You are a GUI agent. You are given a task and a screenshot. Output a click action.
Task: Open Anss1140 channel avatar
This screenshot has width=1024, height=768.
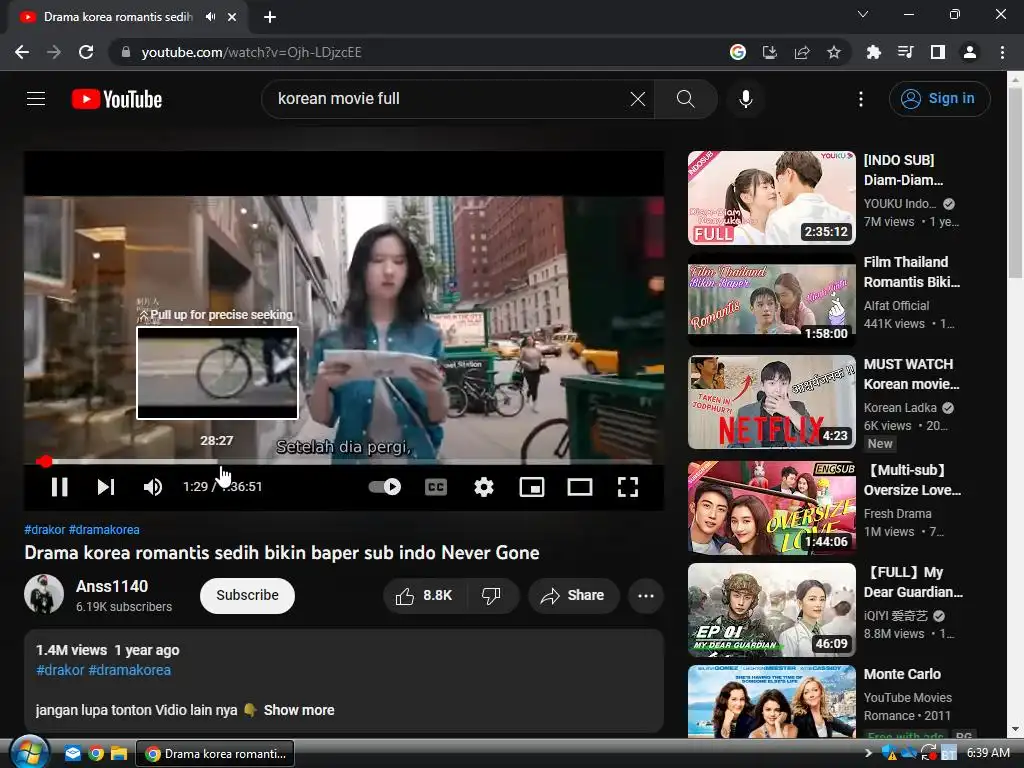pyautogui.click(x=44, y=594)
